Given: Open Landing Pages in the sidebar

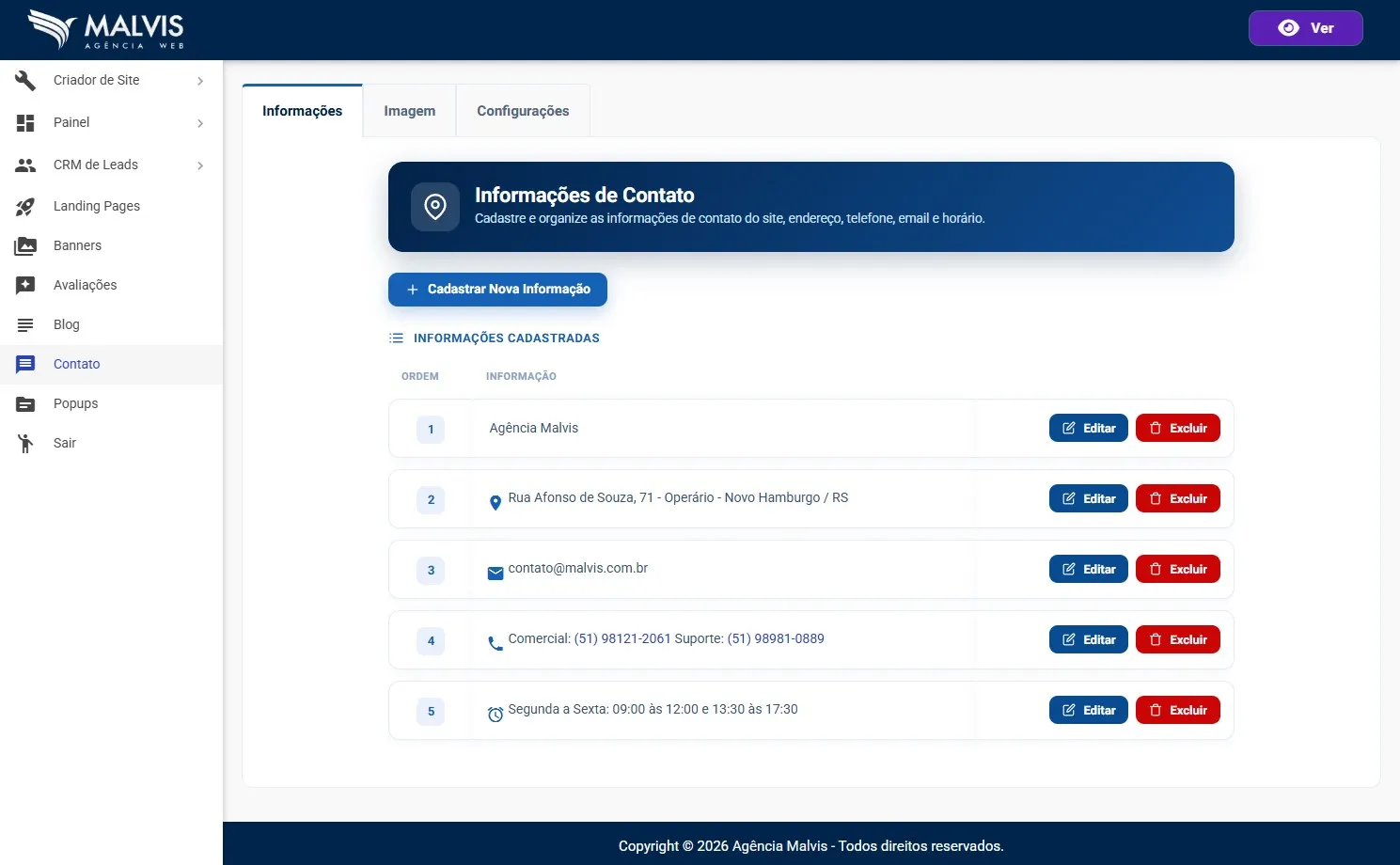Looking at the screenshot, I should click(x=111, y=206).
